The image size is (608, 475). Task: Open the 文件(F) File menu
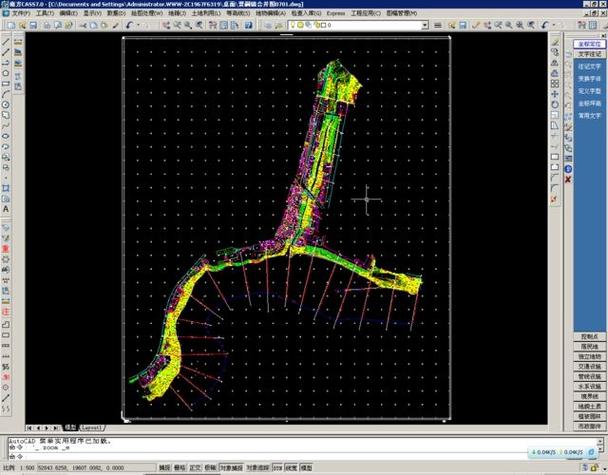pyautogui.click(x=20, y=13)
